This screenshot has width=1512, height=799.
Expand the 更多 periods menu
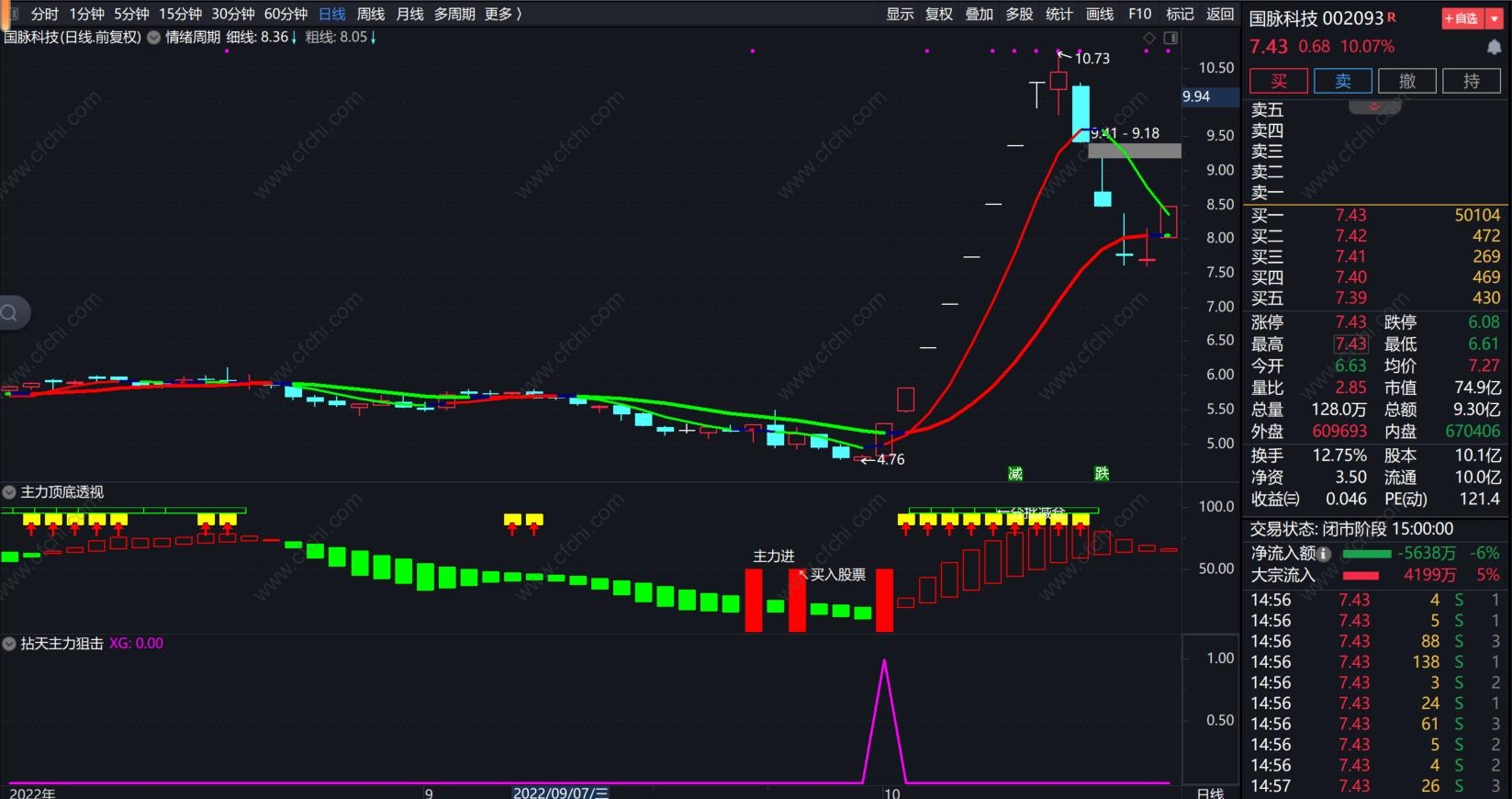(503, 14)
